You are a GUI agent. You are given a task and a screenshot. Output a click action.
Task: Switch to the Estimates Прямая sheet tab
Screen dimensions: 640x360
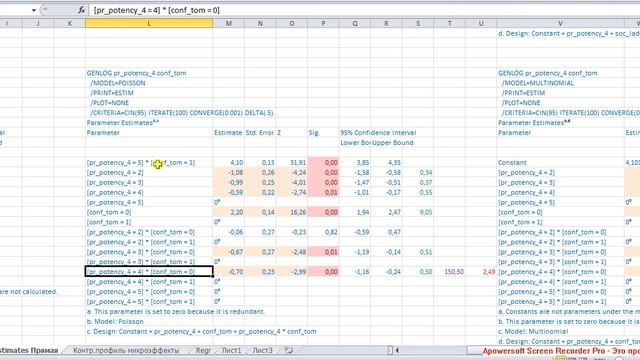[x=29, y=350]
